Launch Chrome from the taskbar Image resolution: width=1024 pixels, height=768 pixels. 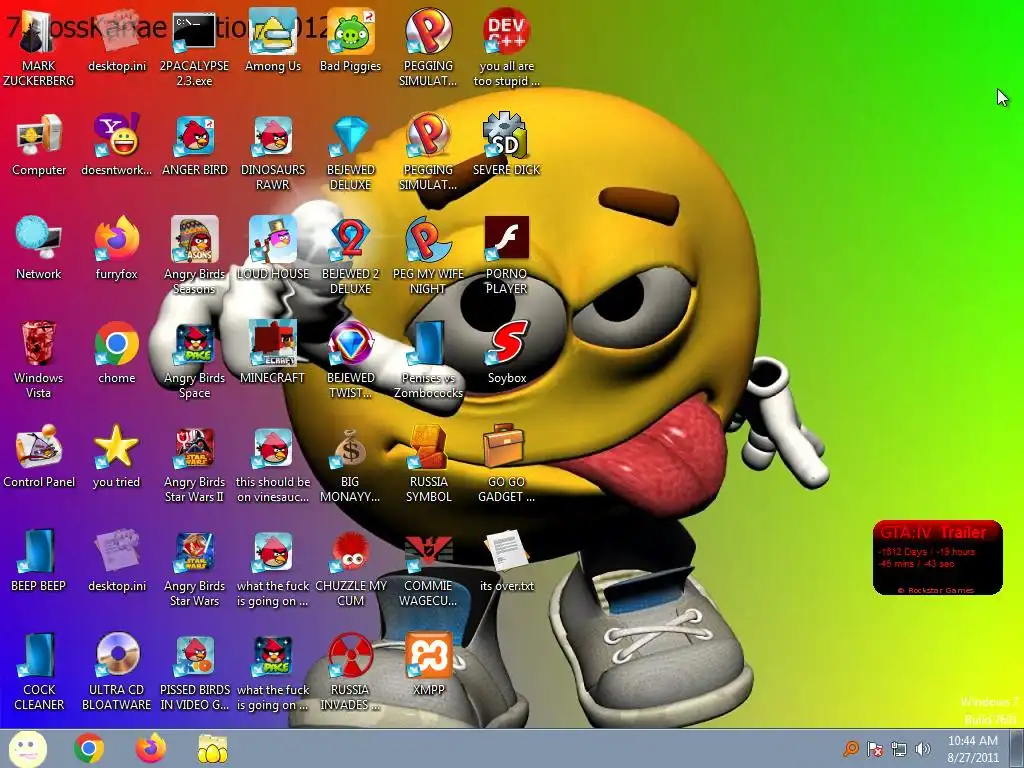pyautogui.click(x=89, y=748)
